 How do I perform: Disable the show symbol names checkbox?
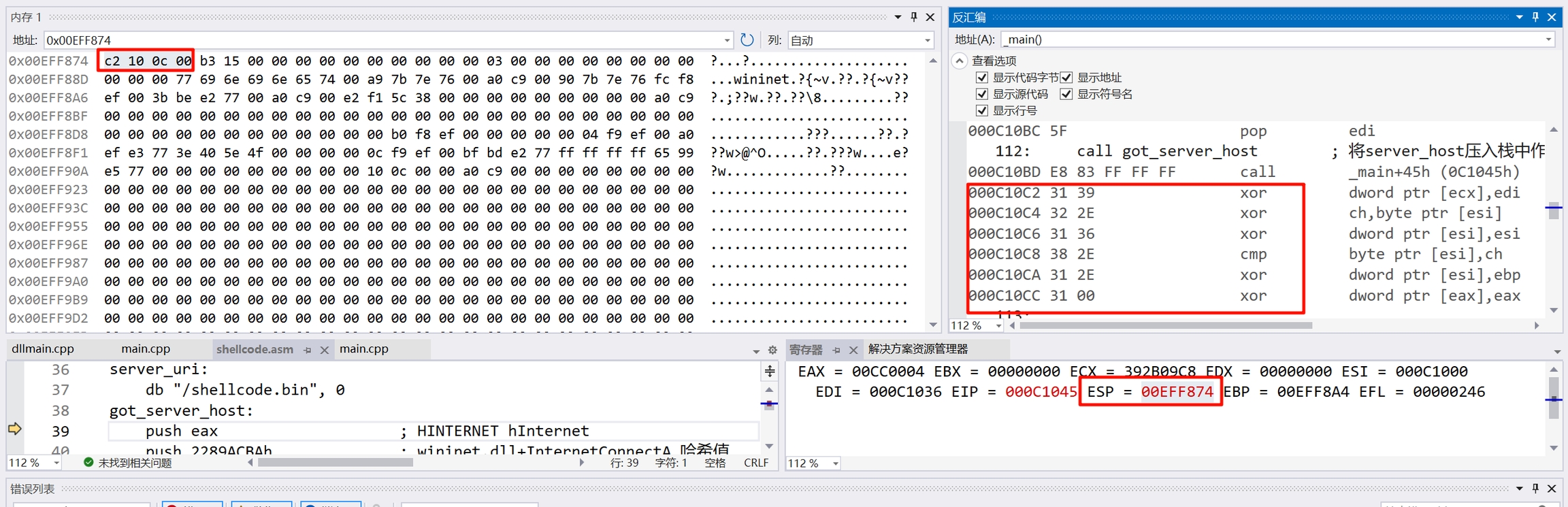(1066, 94)
